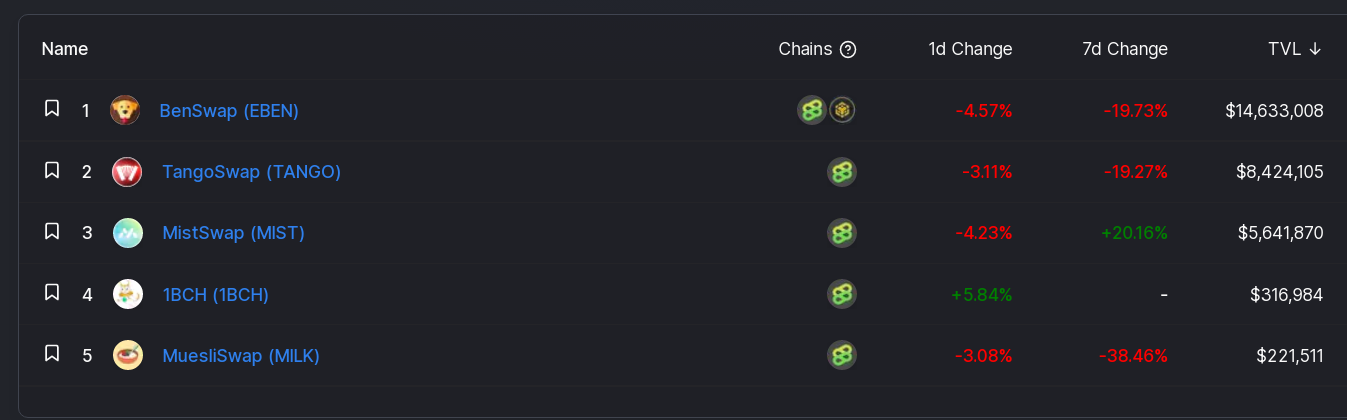
Task: Click BenSwap's BSC chain icon
Action: 842,110
